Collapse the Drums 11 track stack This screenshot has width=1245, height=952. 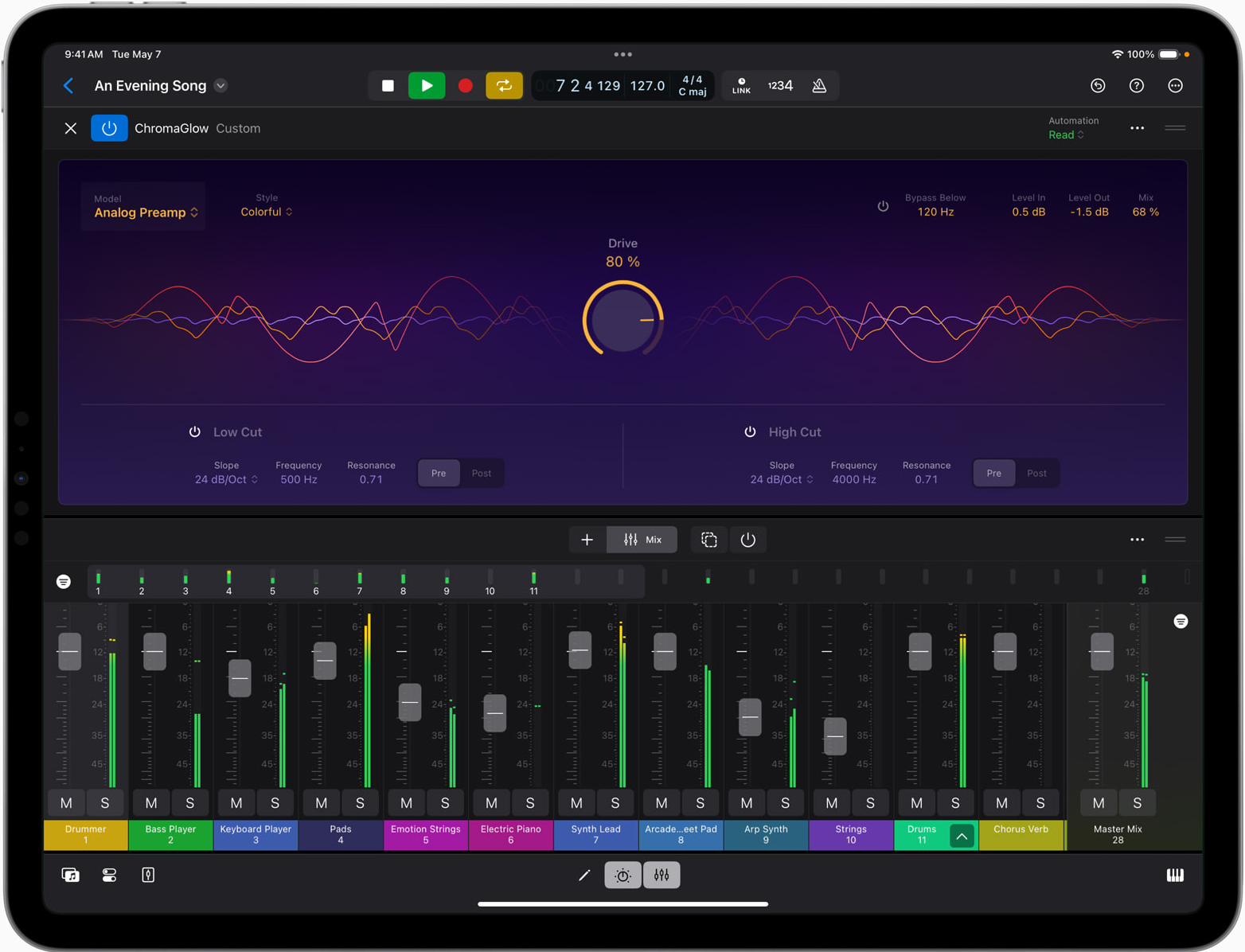[962, 835]
